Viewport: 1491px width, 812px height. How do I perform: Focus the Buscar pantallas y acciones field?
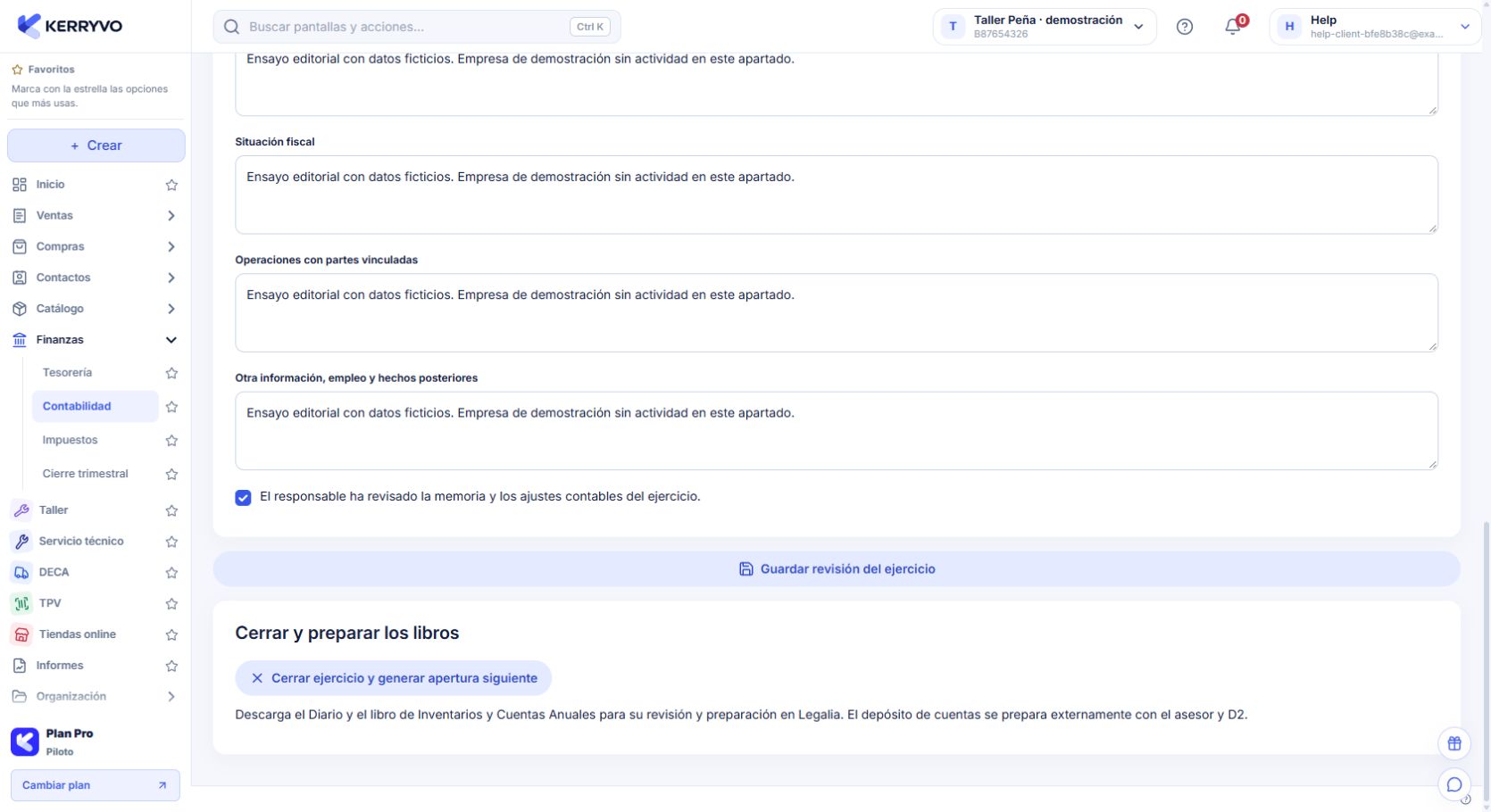417,27
